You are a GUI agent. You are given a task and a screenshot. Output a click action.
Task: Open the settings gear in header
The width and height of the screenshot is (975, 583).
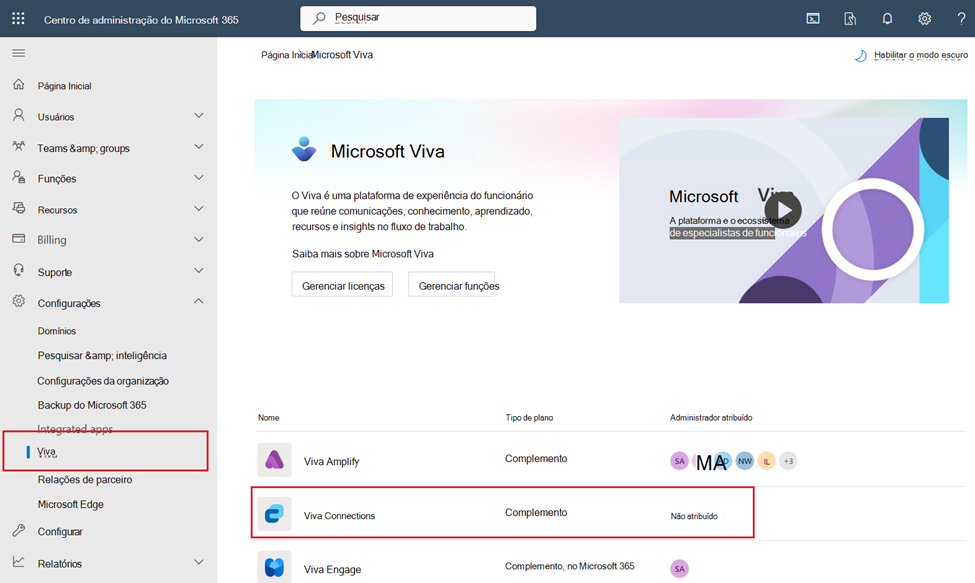tap(924, 18)
